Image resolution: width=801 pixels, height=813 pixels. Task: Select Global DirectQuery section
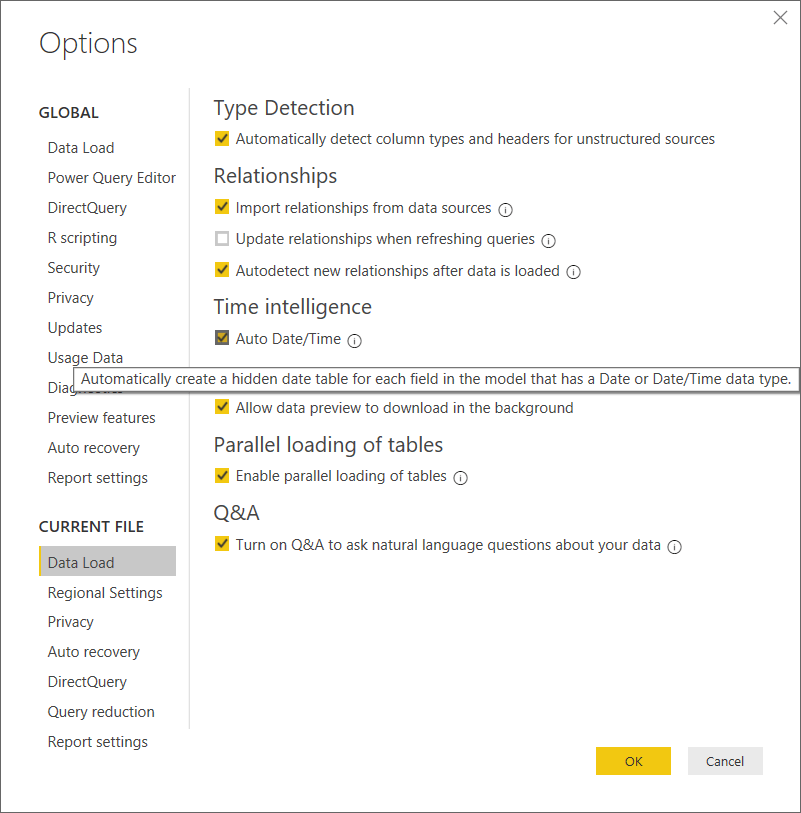click(x=87, y=208)
